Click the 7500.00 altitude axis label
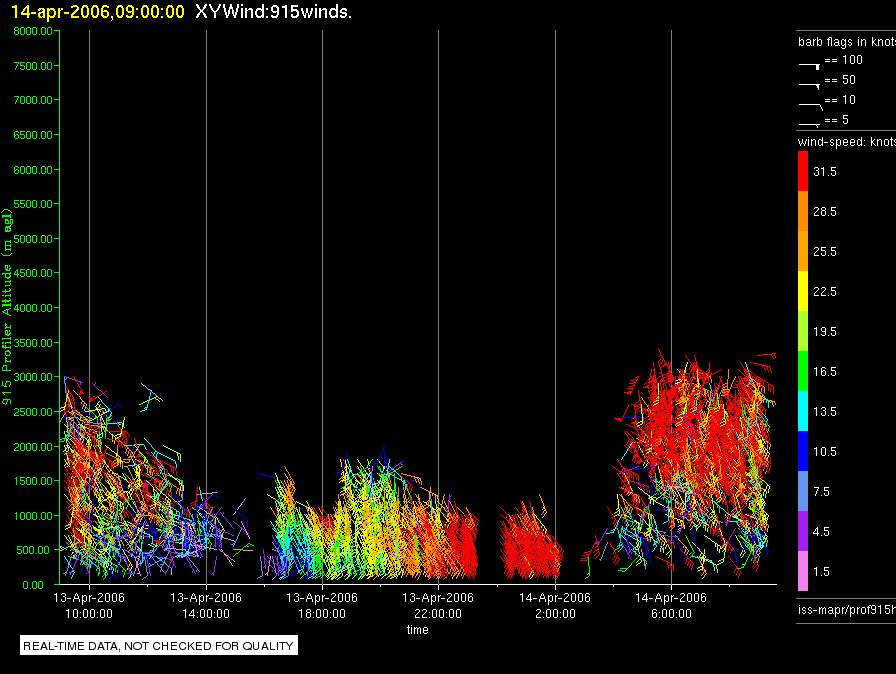This screenshot has width=896, height=674. [x=33, y=66]
